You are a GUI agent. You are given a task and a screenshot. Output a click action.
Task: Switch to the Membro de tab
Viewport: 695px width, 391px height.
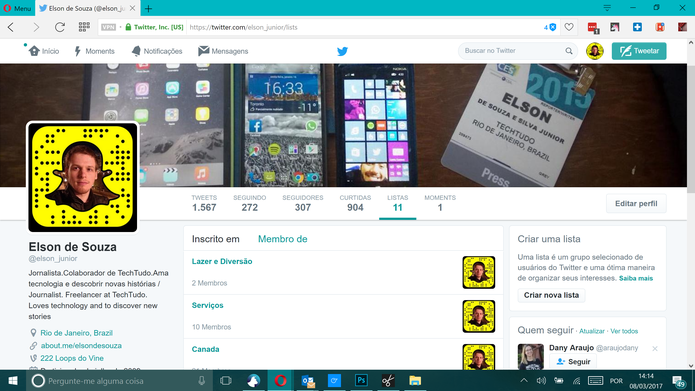[x=282, y=239]
